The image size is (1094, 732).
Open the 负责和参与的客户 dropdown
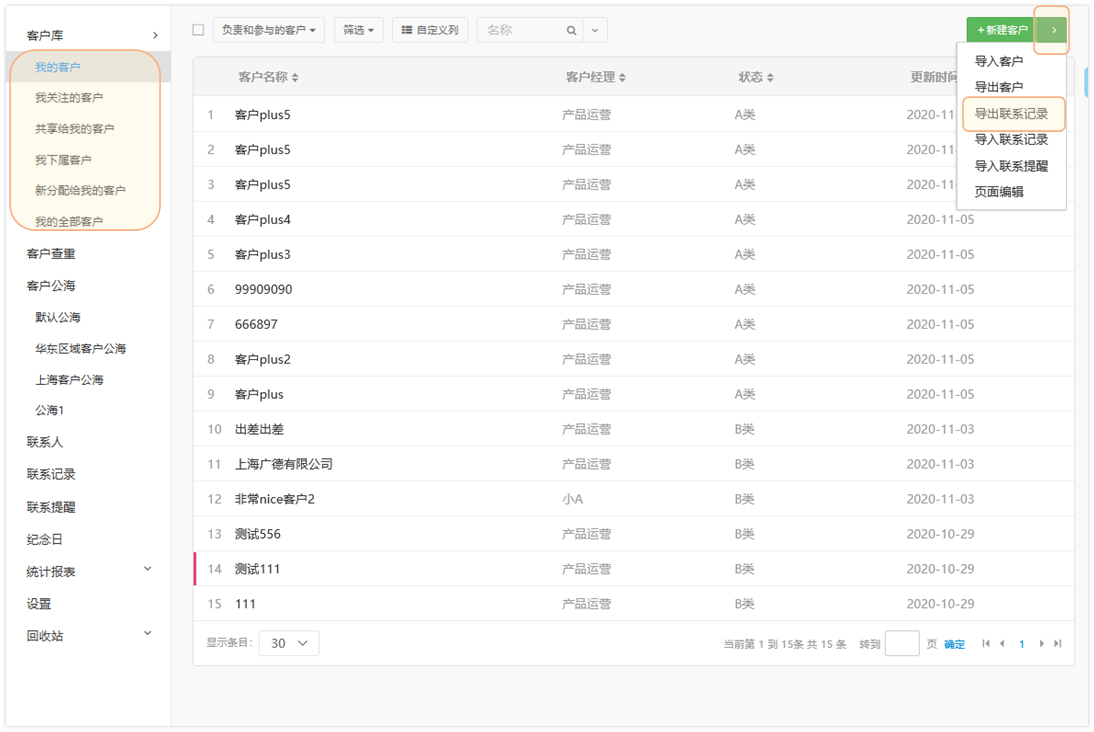pos(268,31)
